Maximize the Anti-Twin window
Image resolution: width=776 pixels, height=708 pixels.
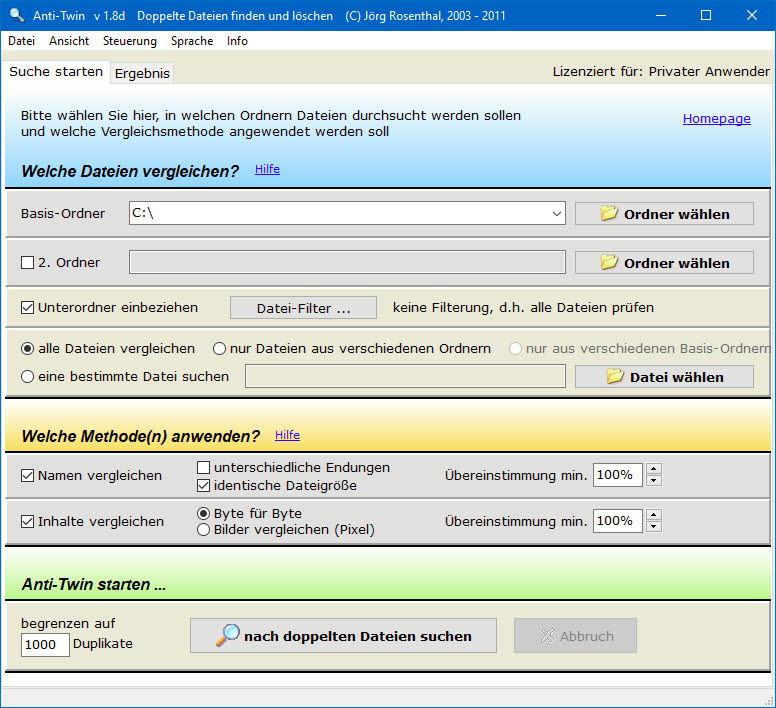click(x=706, y=15)
